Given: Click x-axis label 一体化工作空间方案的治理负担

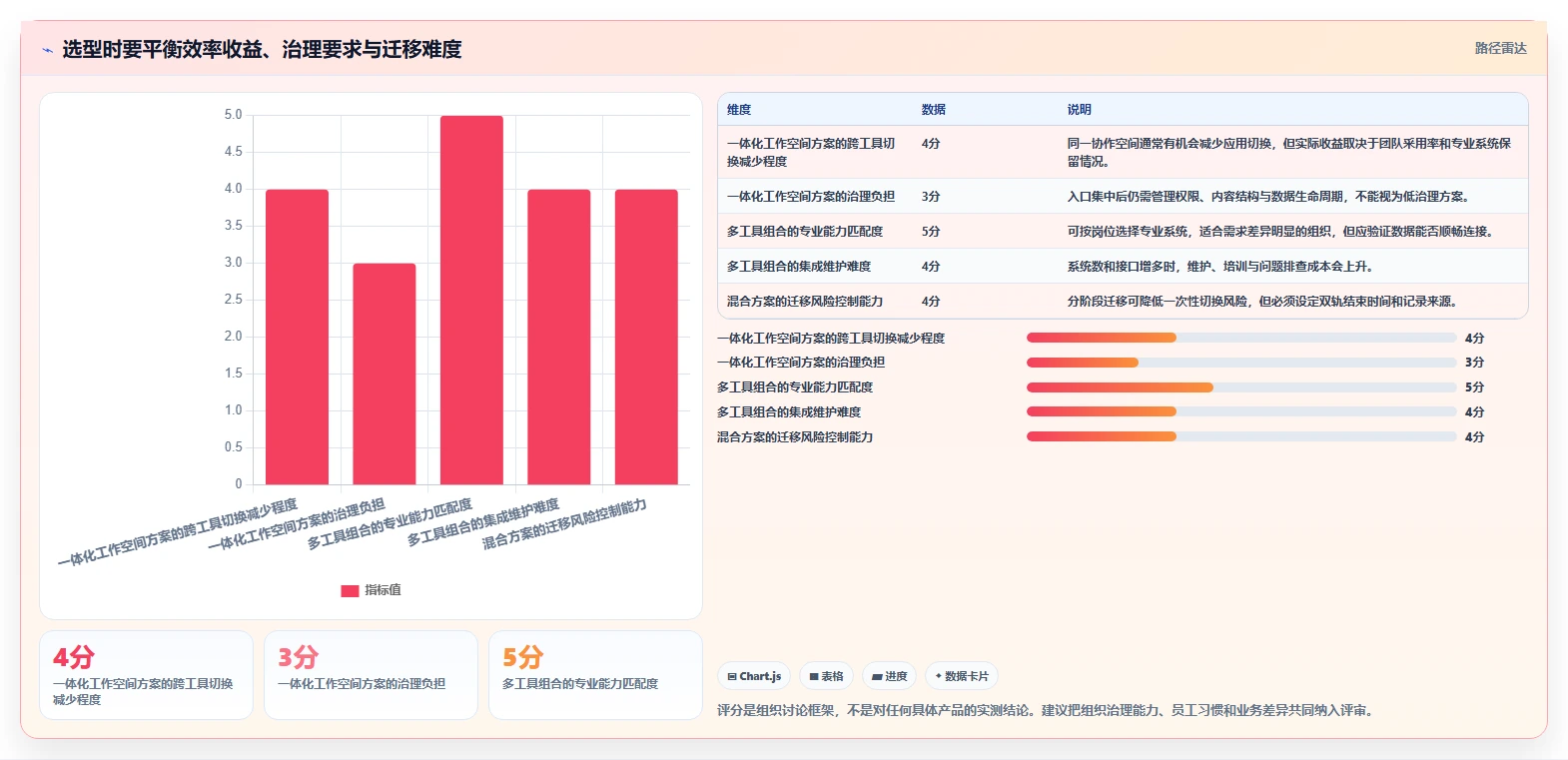Looking at the screenshot, I should click(x=296, y=524).
